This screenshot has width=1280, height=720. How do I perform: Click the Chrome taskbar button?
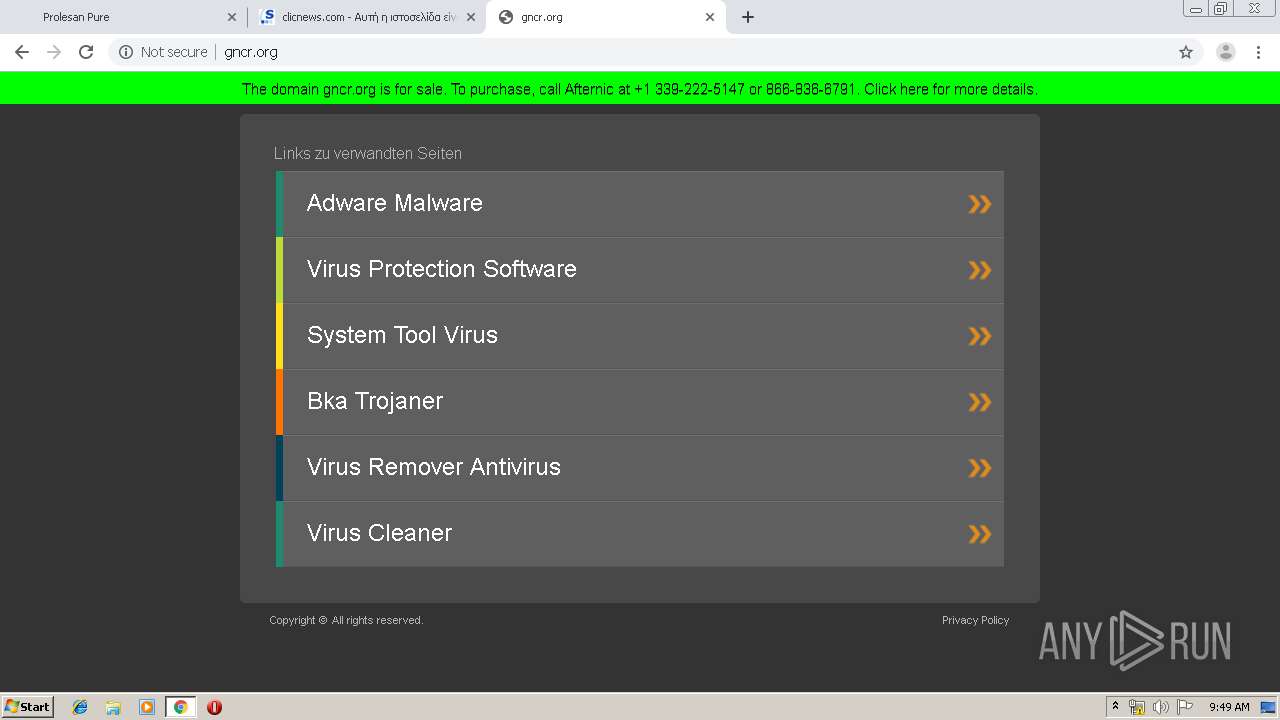[x=180, y=707]
